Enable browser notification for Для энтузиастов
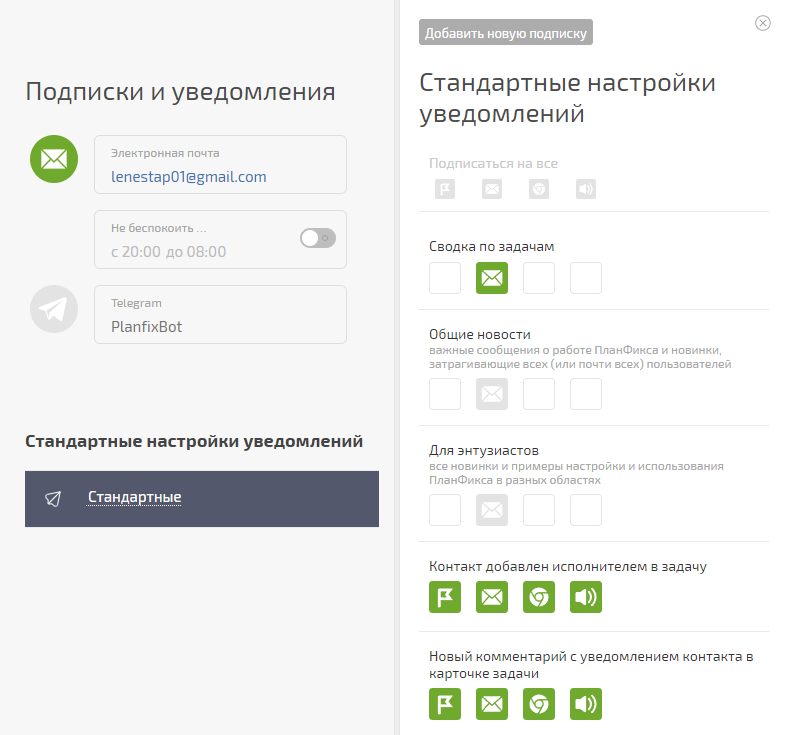Image resolution: width=788 pixels, height=735 pixels. tap(539, 510)
